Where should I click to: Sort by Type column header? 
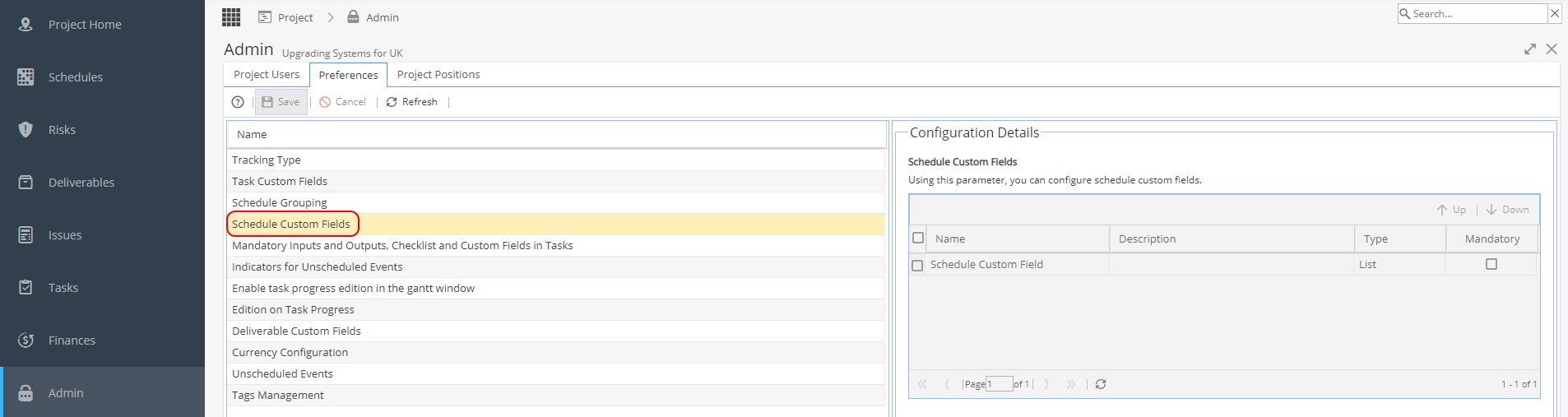pyautogui.click(x=1400, y=239)
